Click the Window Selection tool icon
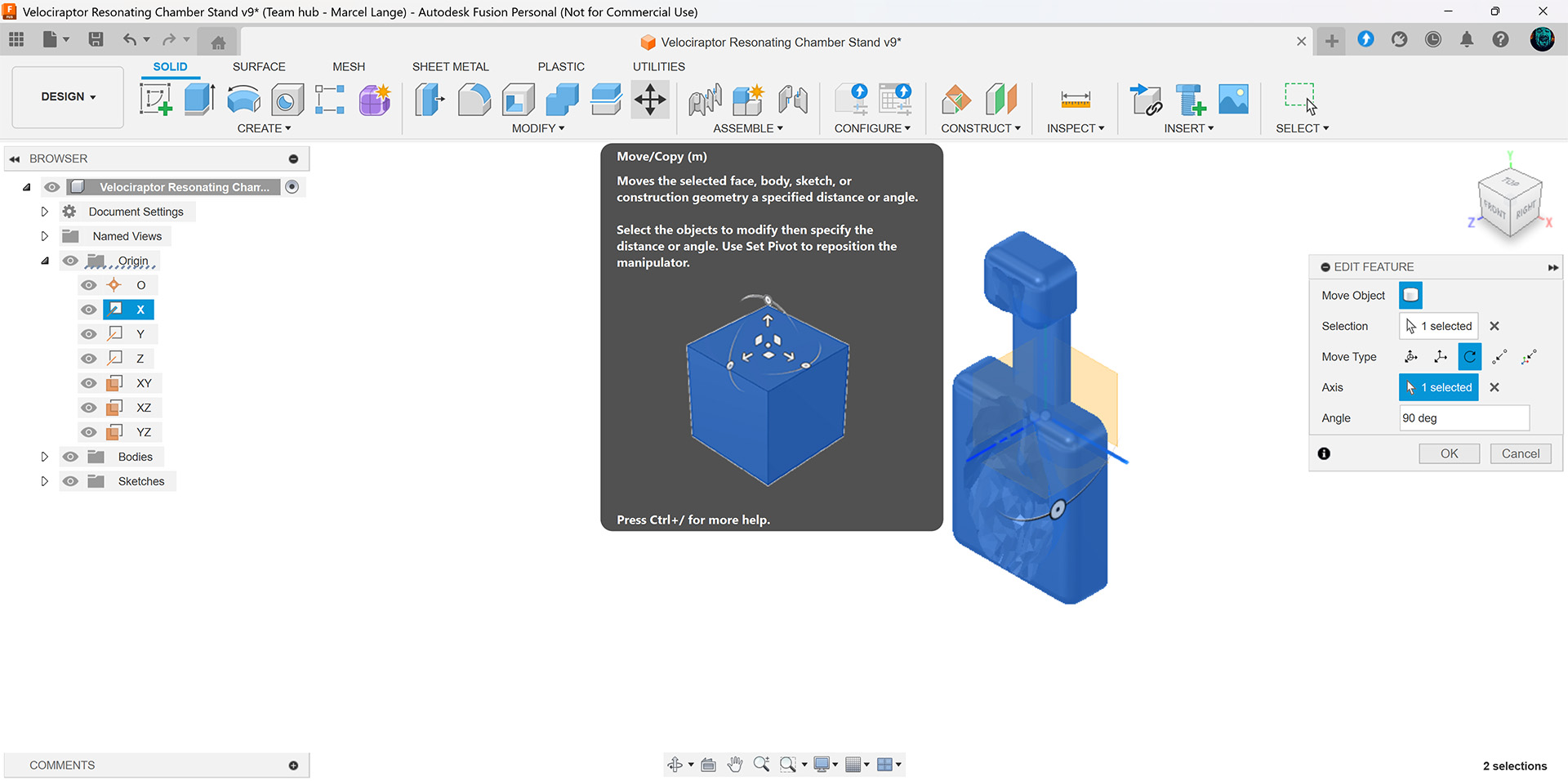 1300,100
